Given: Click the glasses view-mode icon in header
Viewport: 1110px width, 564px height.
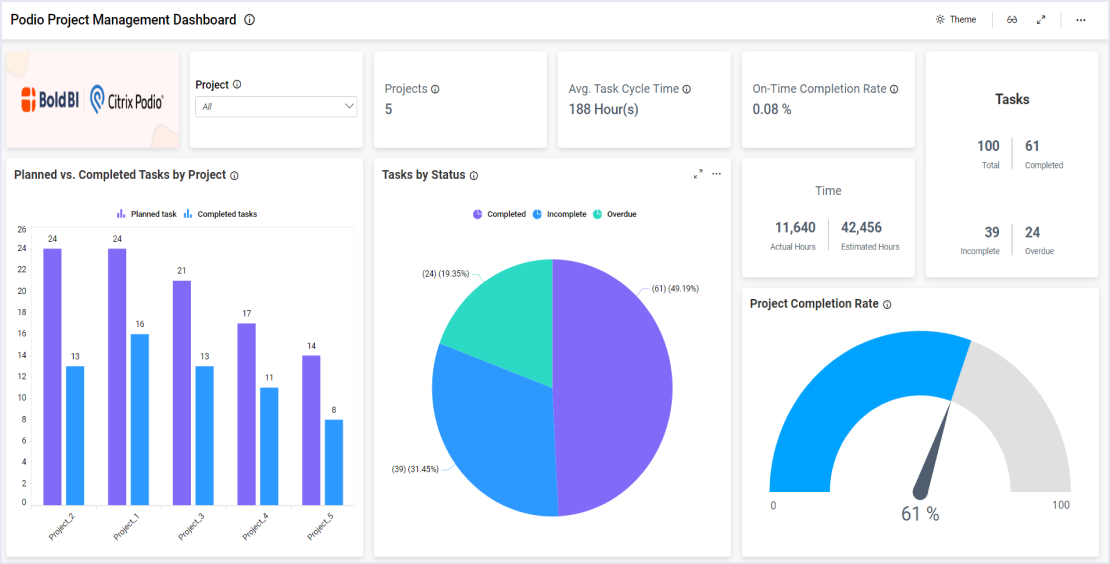Looking at the screenshot, I should tap(1012, 20).
